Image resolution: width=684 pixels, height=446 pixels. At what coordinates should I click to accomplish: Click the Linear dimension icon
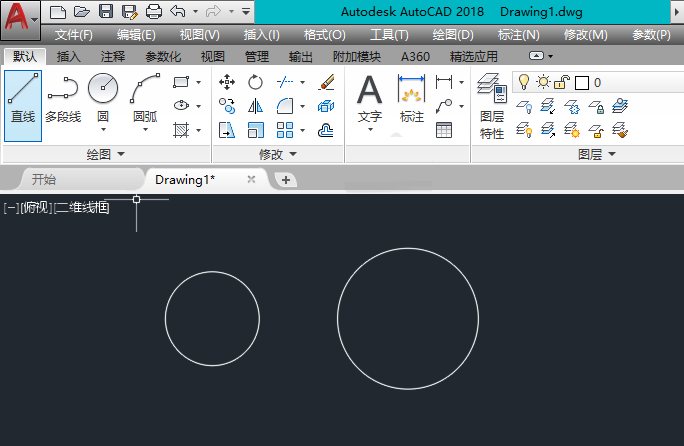click(x=444, y=82)
